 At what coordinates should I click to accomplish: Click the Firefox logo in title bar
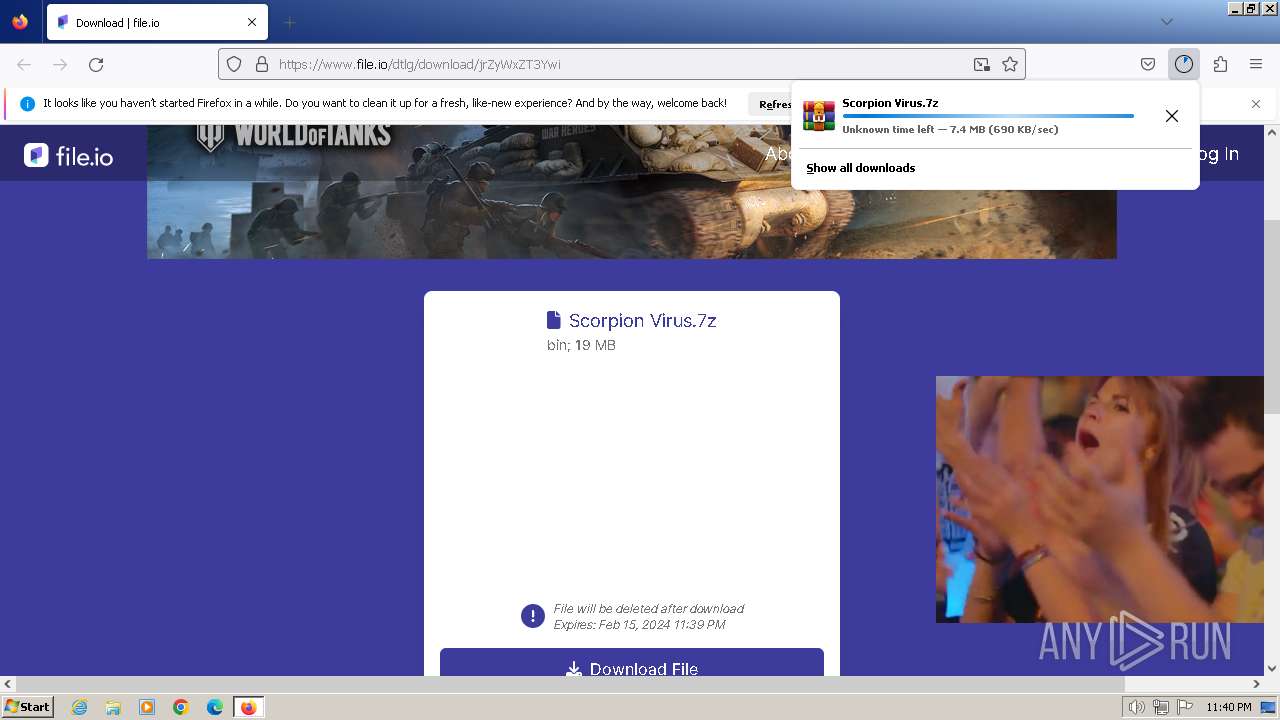pyautogui.click(x=20, y=22)
